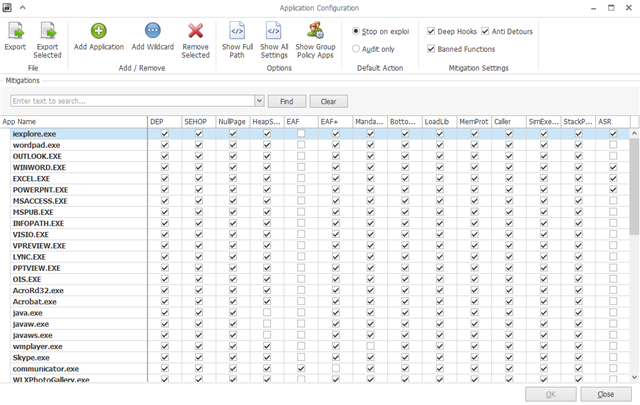Enable EAF for iexplore.exe
640x405 pixels.
(x=301, y=134)
